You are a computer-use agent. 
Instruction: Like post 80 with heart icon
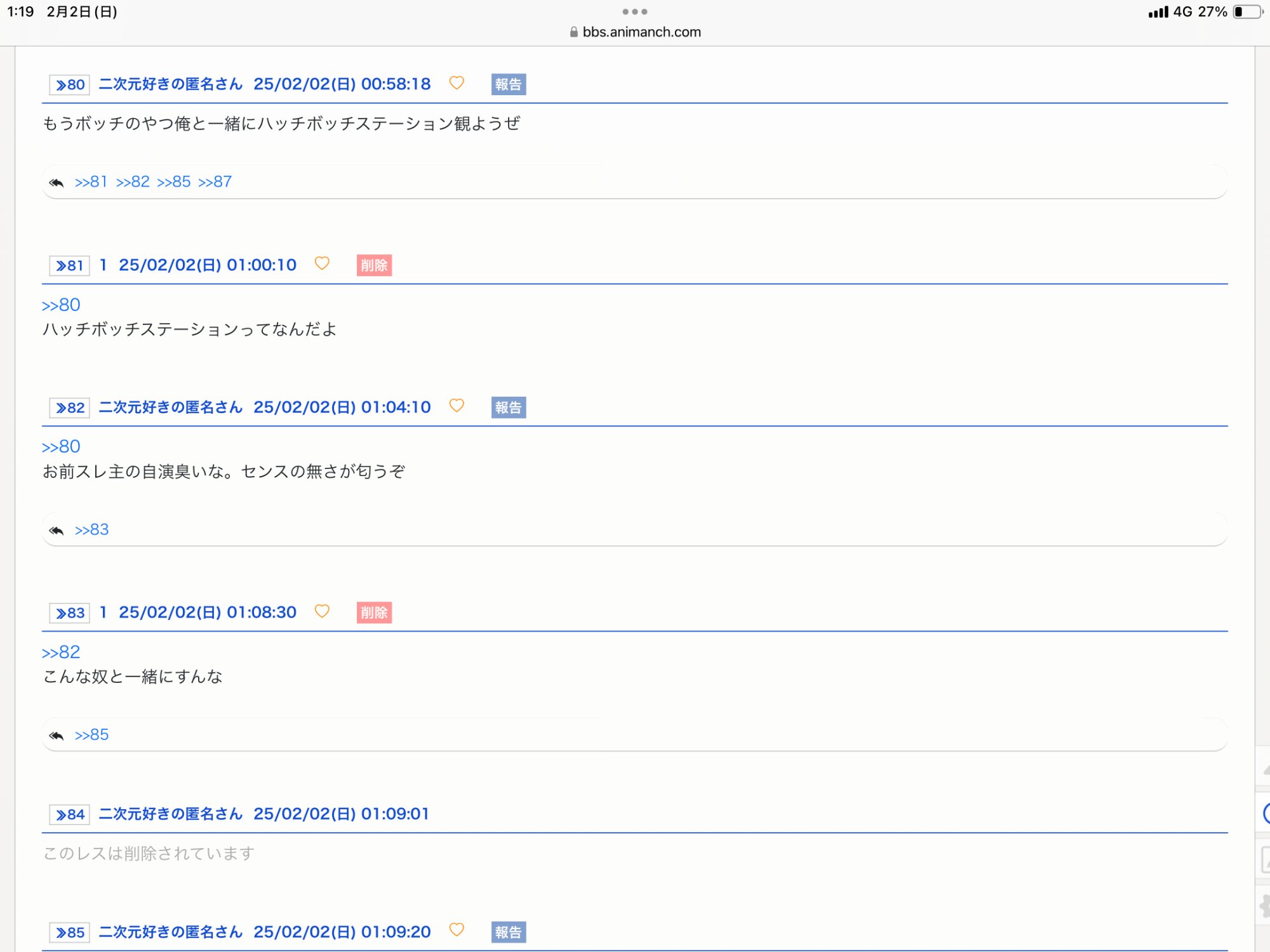pos(457,83)
